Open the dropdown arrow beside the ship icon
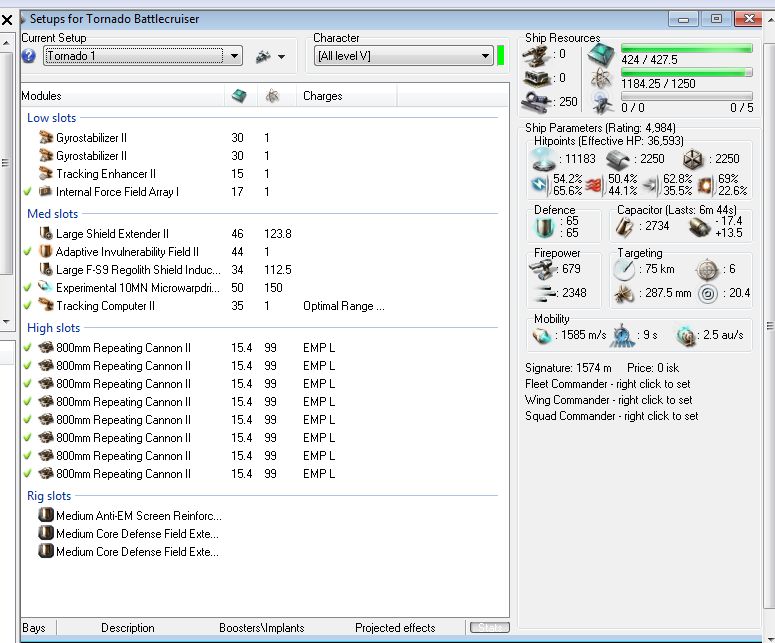This screenshot has width=775, height=643. point(281,57)
